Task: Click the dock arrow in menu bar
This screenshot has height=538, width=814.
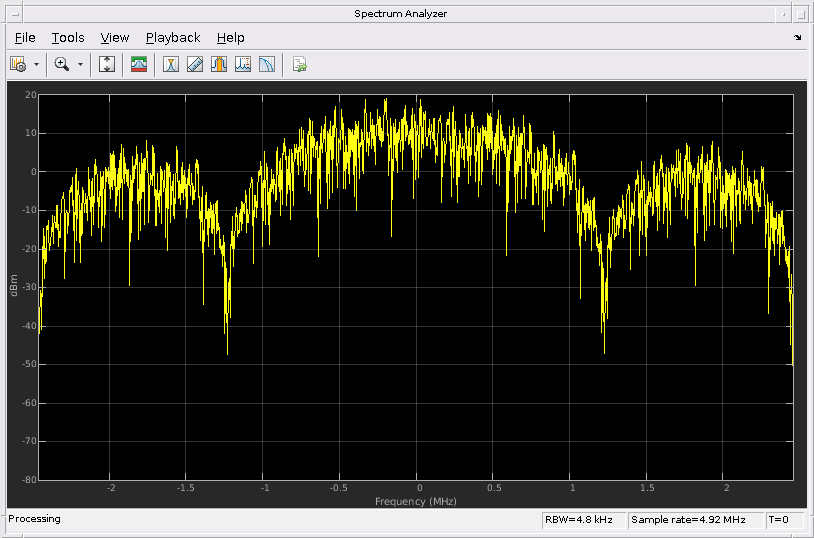Action: point(797,38)
